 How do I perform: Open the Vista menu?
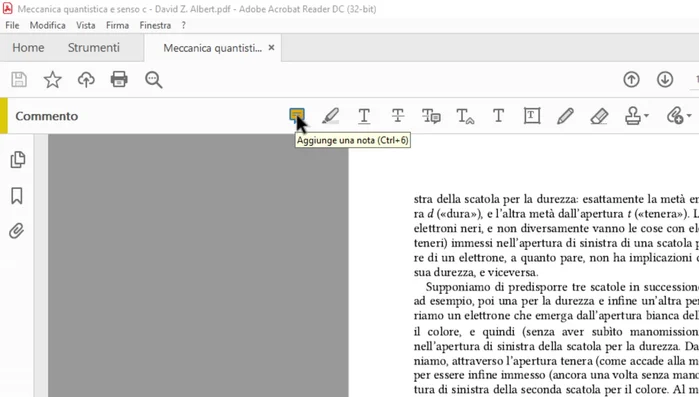click(86, 25)
